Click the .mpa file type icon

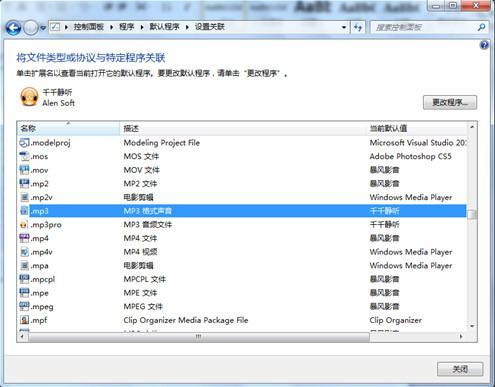[x=24, y=266]
